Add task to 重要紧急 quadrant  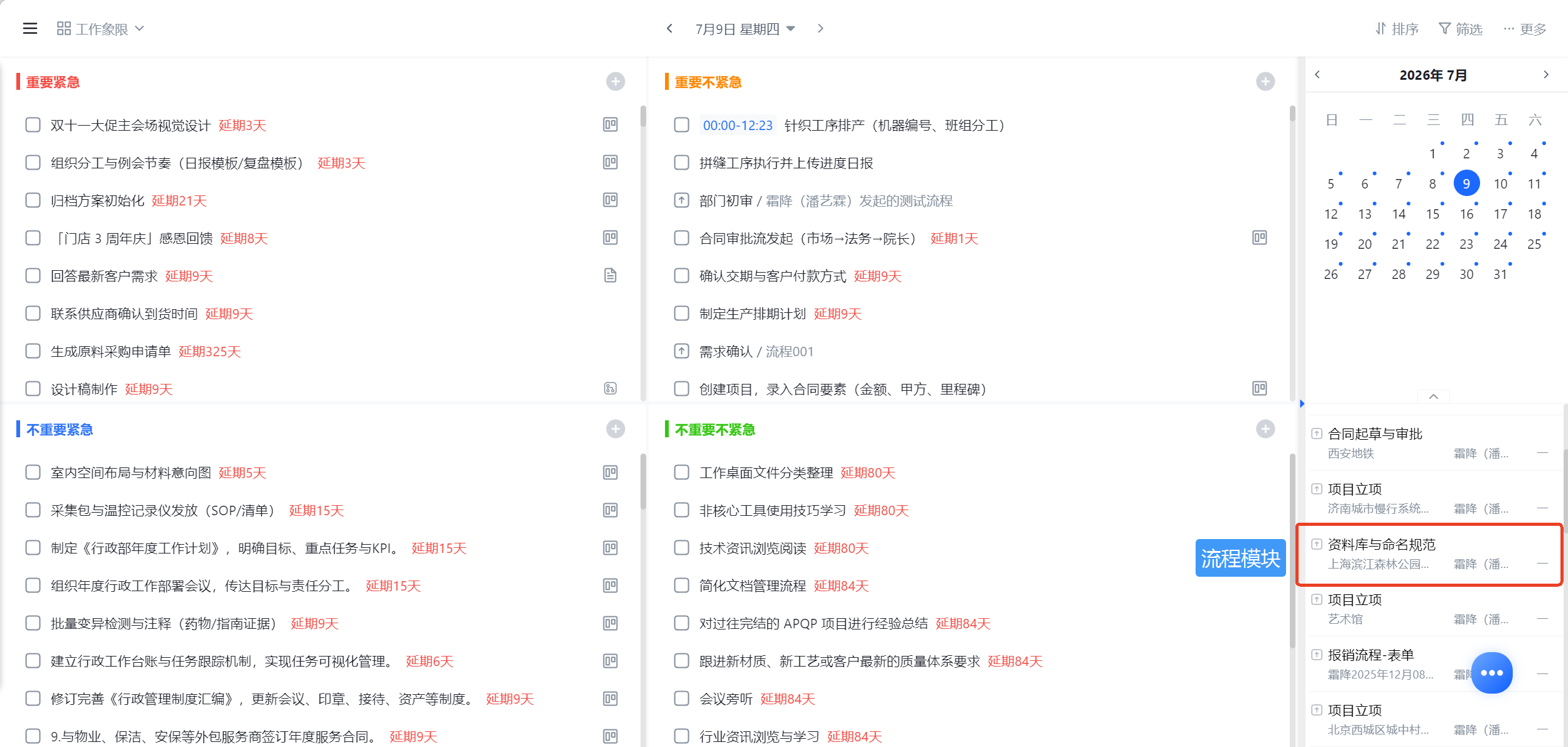click(x=615, y=82)
